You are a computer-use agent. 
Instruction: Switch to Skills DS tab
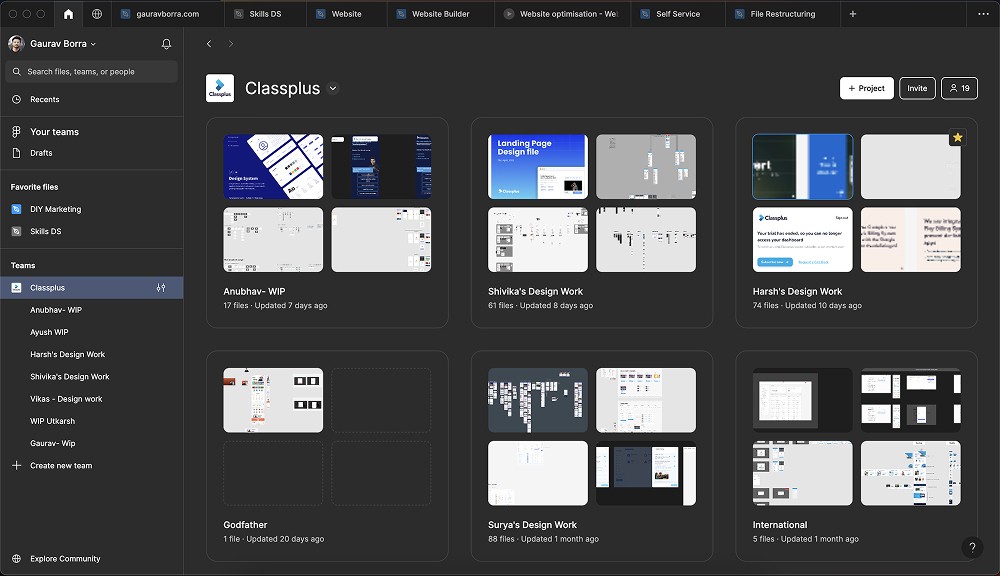coord(265,13)
